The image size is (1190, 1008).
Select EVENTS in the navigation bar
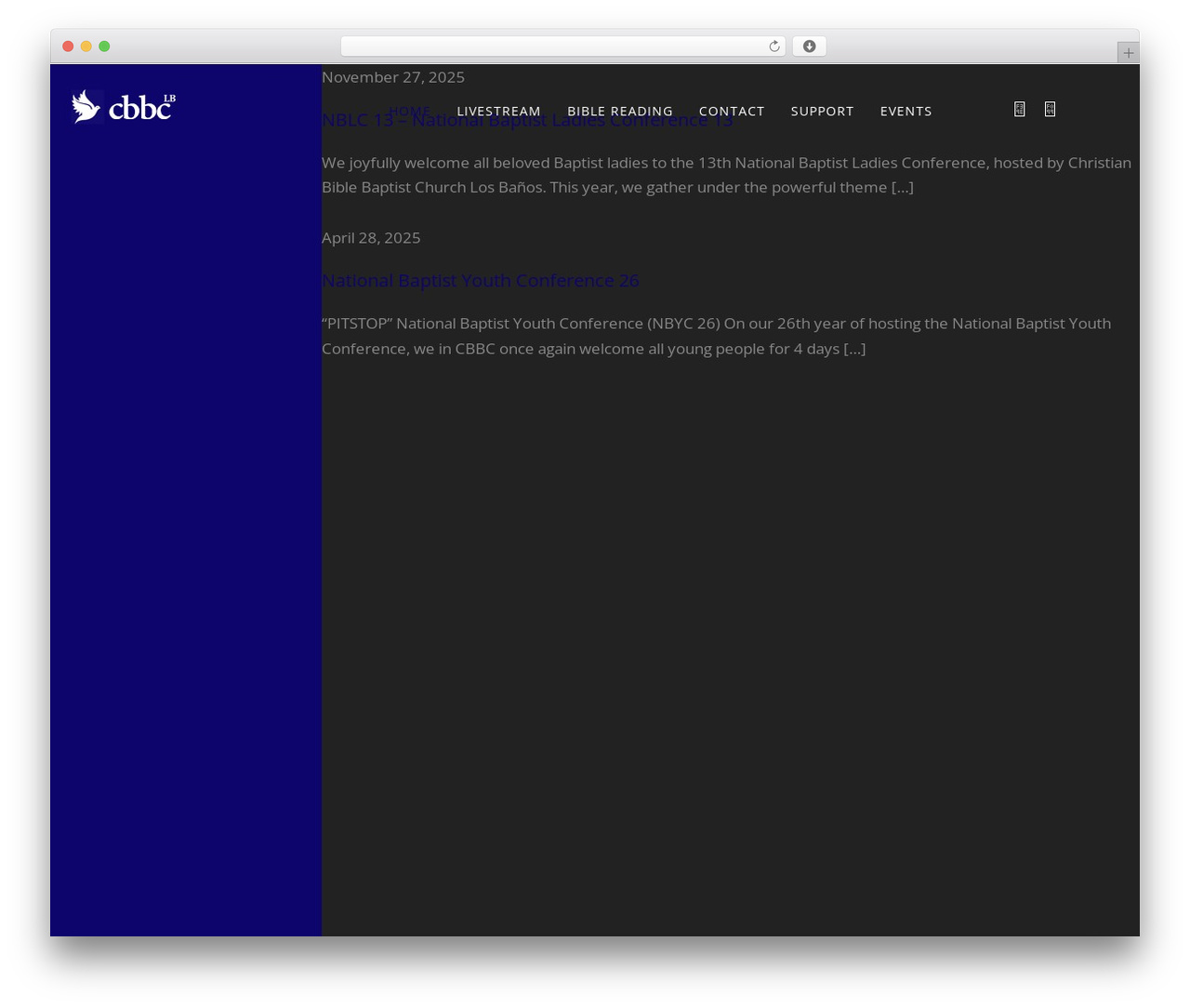(906, 111)
